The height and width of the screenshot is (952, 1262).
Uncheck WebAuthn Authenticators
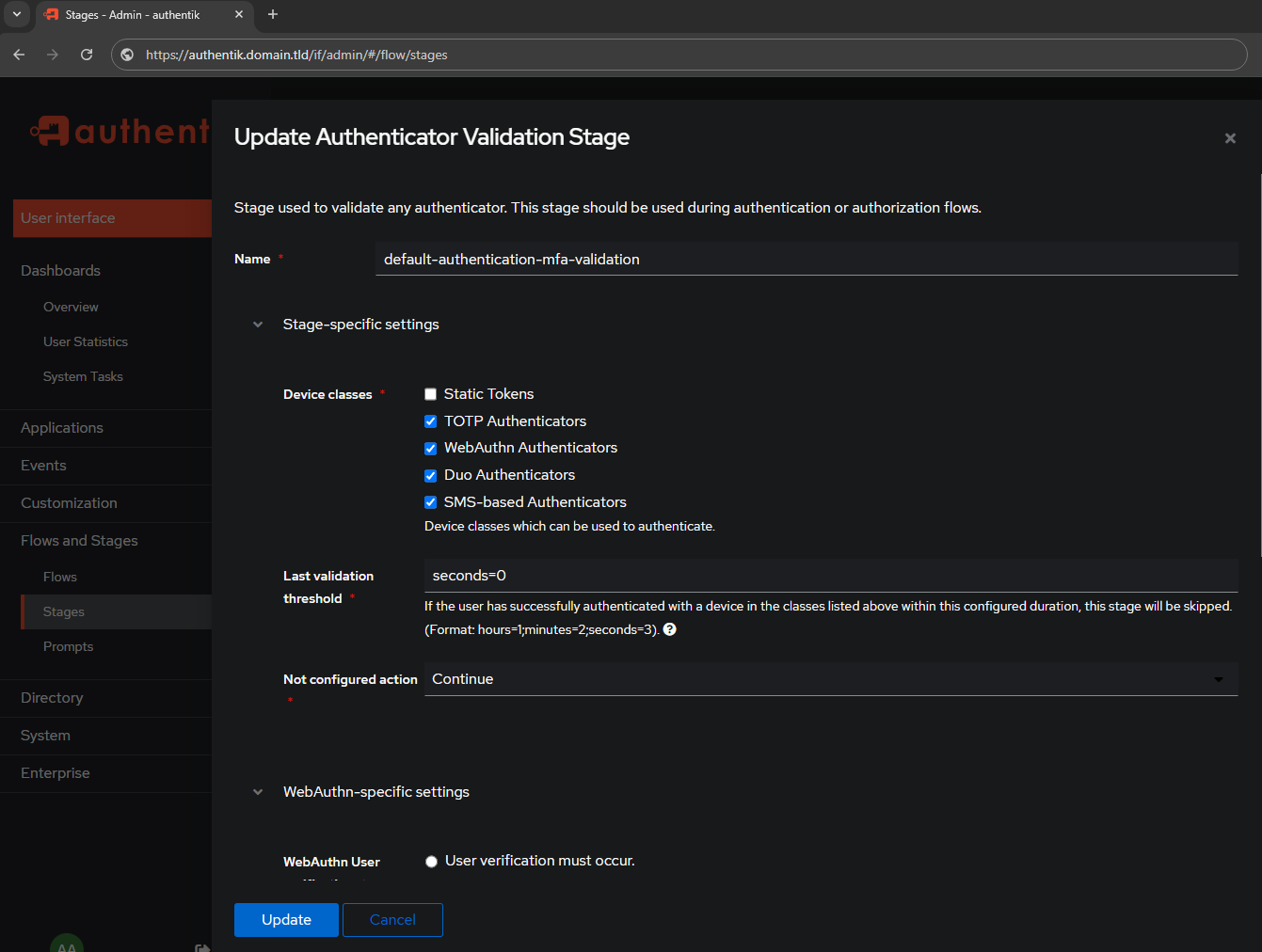pos(430,449)
